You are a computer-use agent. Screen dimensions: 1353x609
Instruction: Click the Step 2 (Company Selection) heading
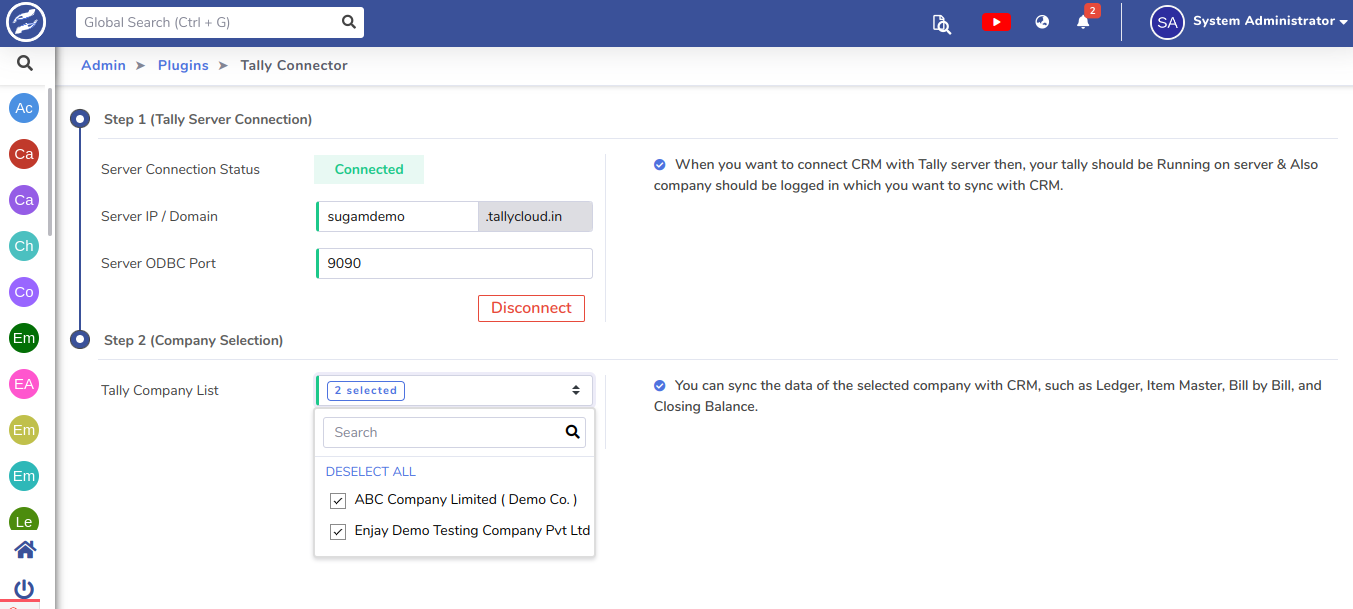point(194,340)
